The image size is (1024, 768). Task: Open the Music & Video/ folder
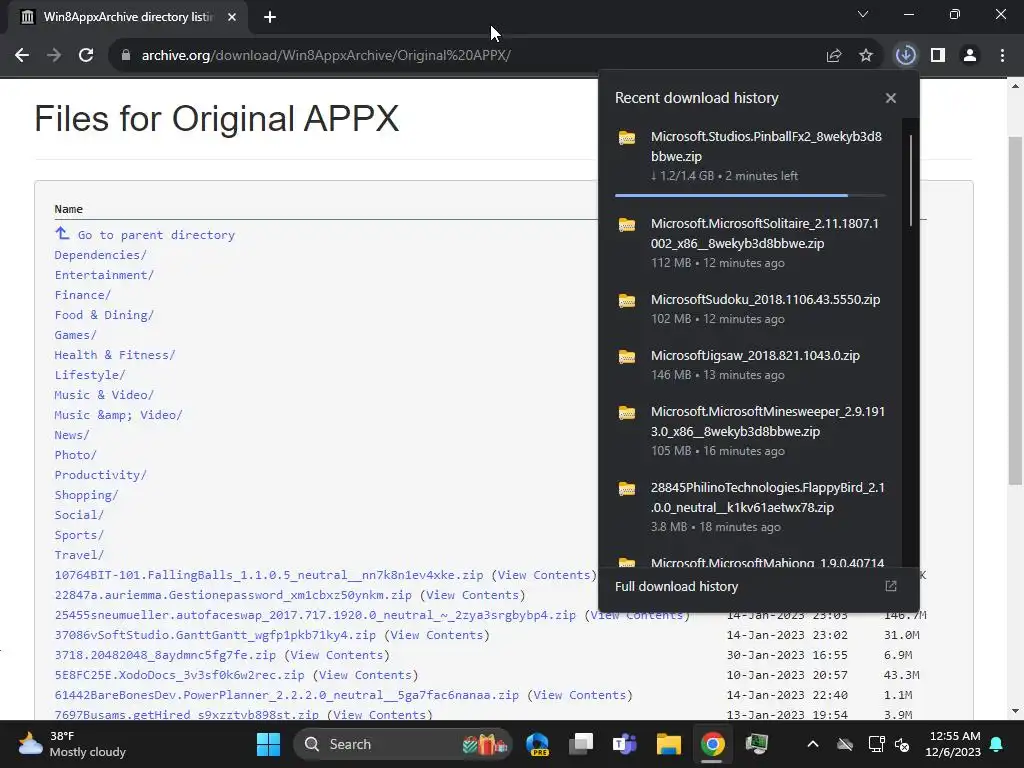pos(104,395)
